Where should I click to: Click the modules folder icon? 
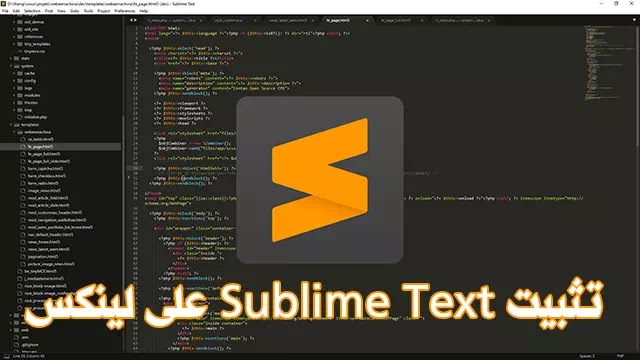(x=20, y=96)
